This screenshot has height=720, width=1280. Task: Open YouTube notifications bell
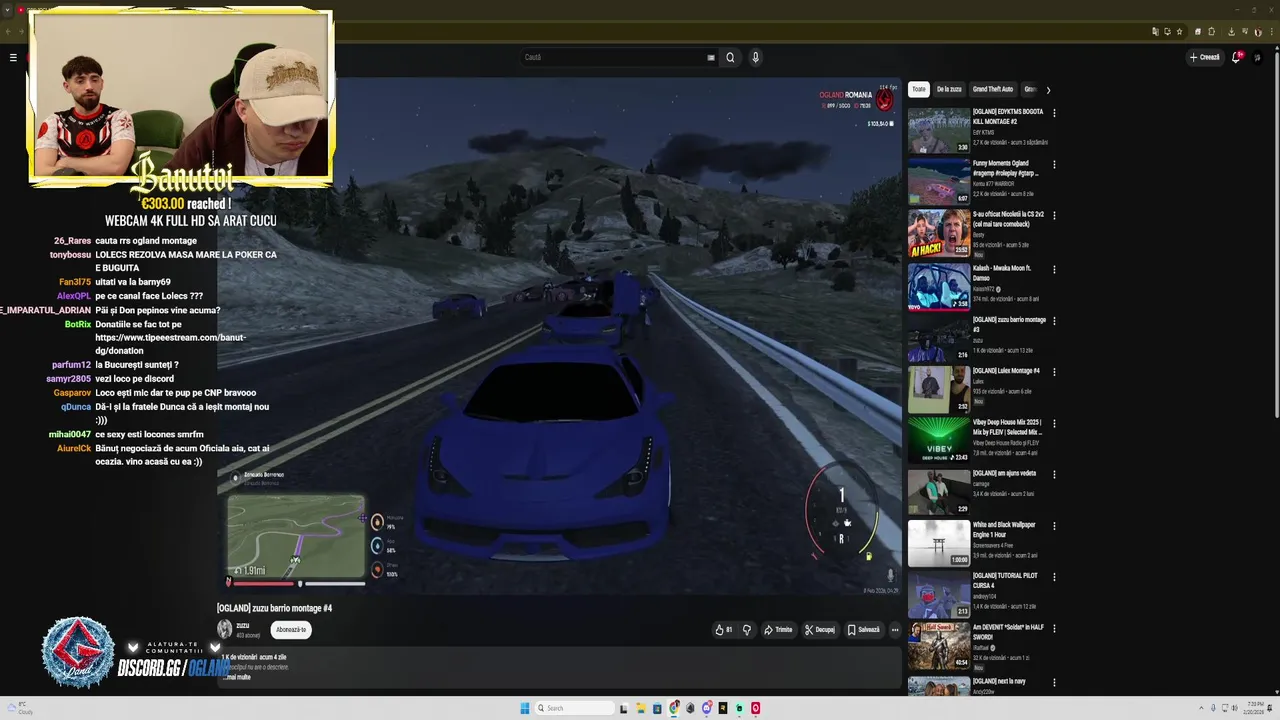point(1237,57)
